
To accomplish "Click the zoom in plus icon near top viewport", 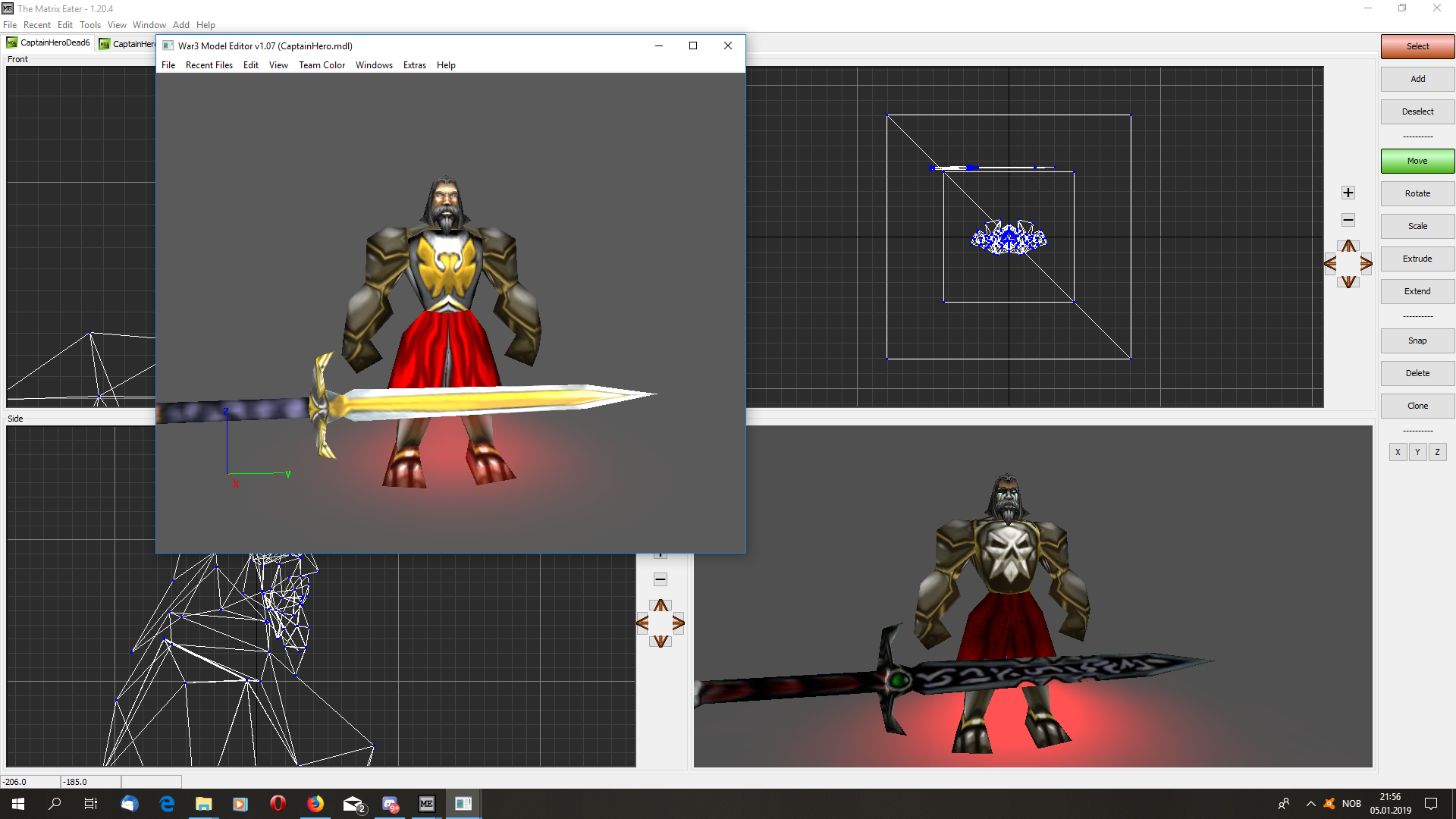I will [1348, 193].
